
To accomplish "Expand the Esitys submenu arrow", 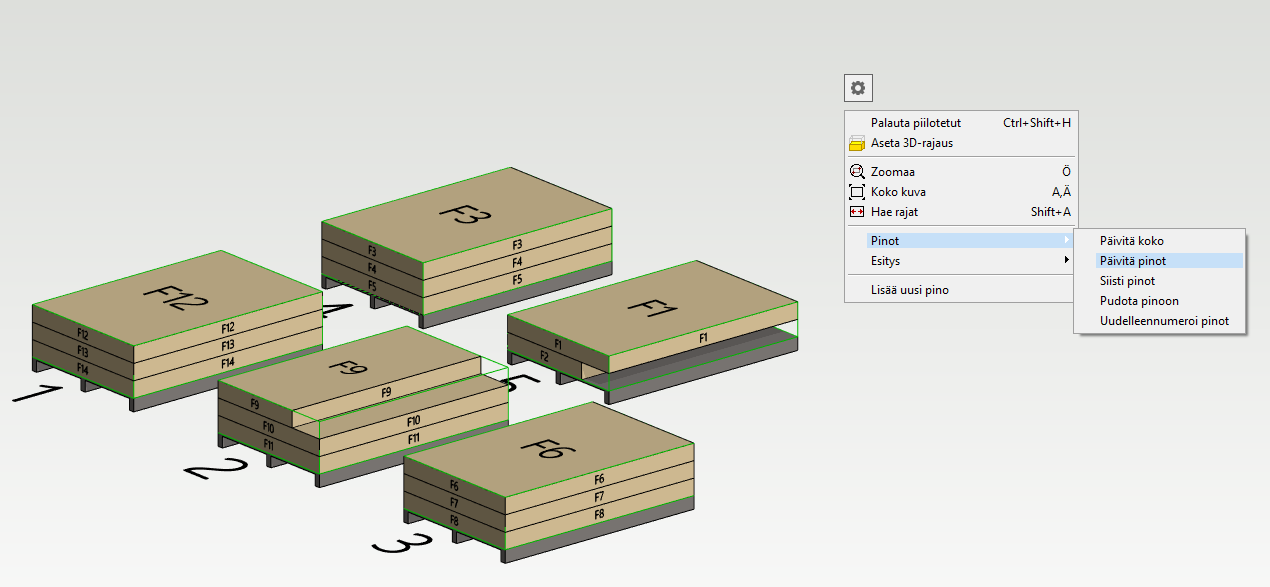I will (x=1066, y=261).
